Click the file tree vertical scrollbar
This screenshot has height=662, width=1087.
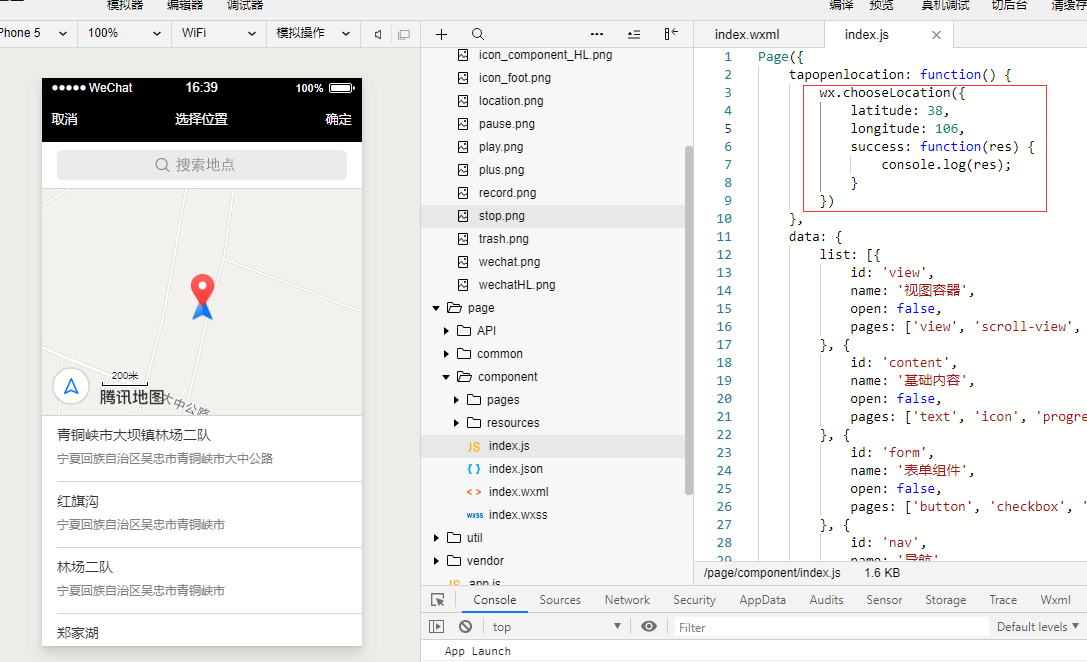688,320
